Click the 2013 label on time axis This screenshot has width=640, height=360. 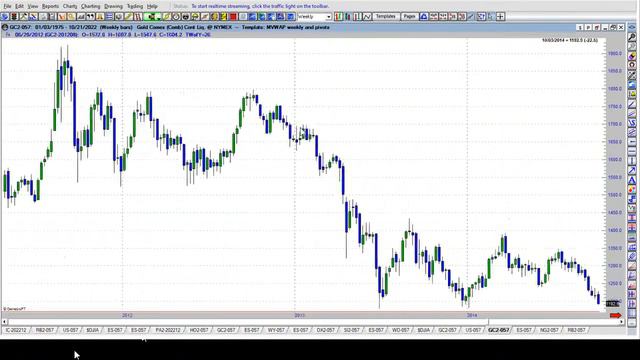300,315
